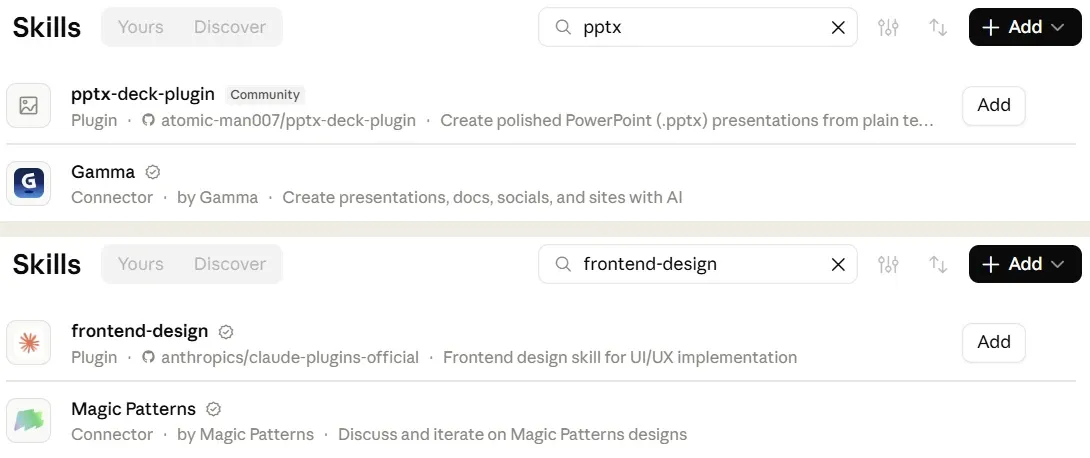Viewport: 1090px width, 458px height.
Task: Click the GitHub icon beside anthropics repo
Action: coord(148,357)
